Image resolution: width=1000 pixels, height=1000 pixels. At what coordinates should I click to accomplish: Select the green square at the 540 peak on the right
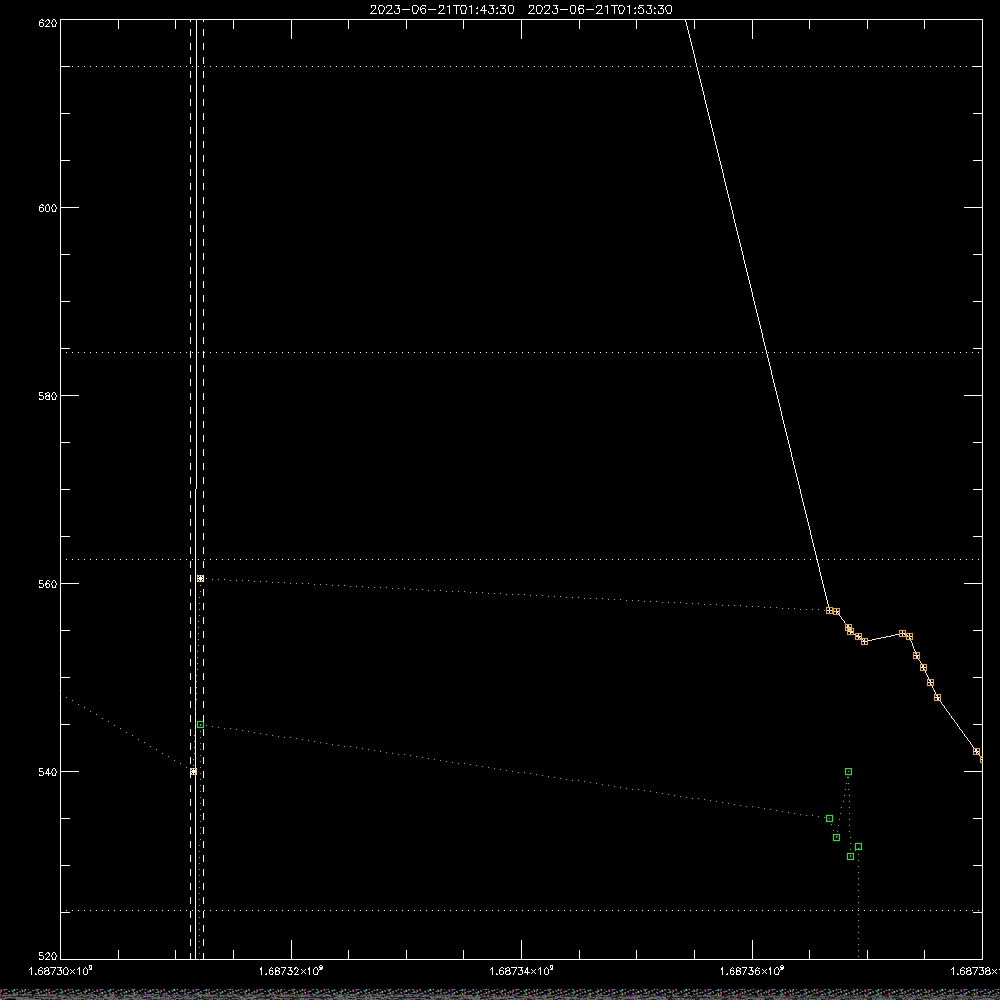click(x=848, y=772)
